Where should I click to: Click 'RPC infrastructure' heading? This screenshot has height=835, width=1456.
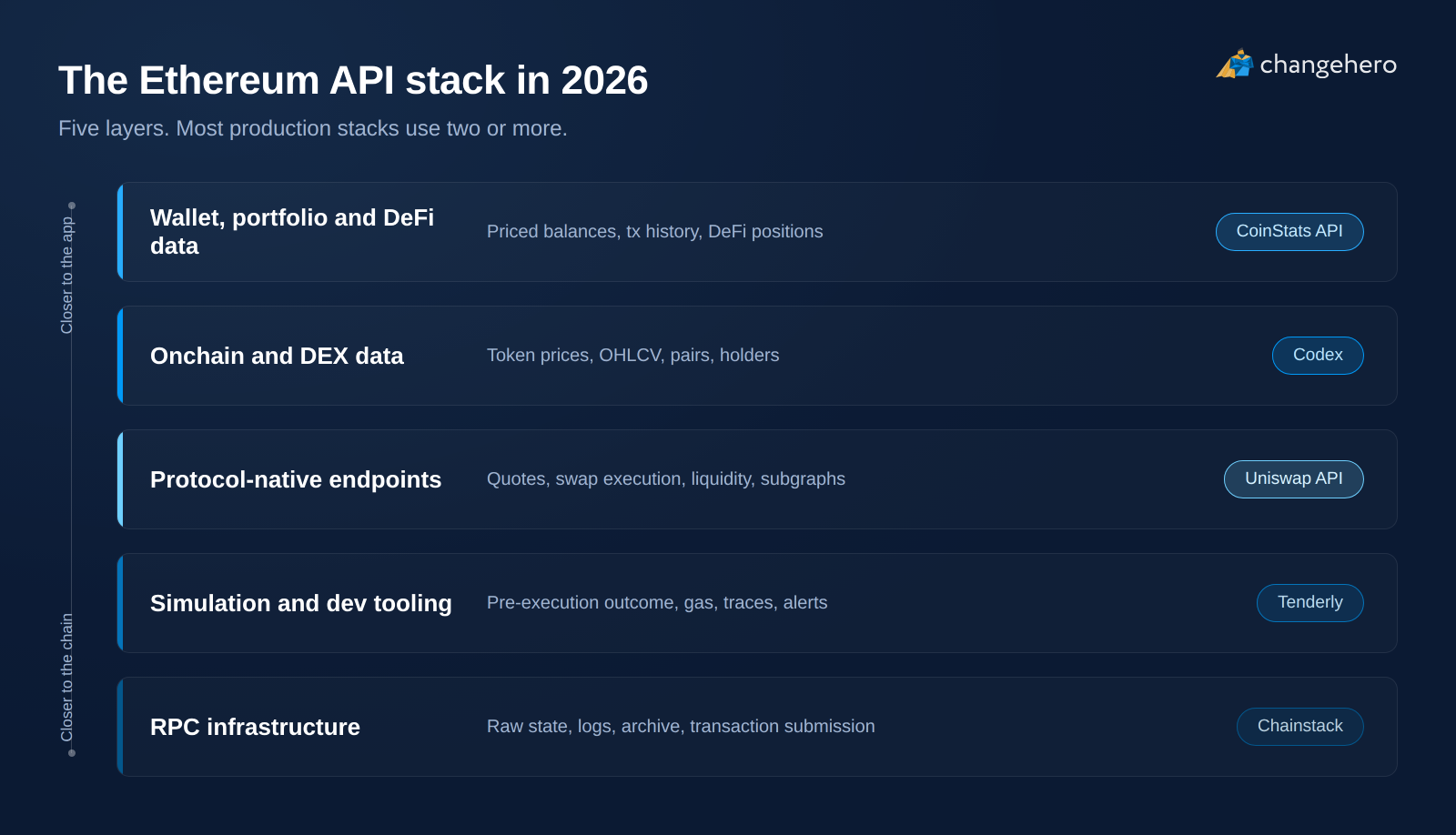255,727
